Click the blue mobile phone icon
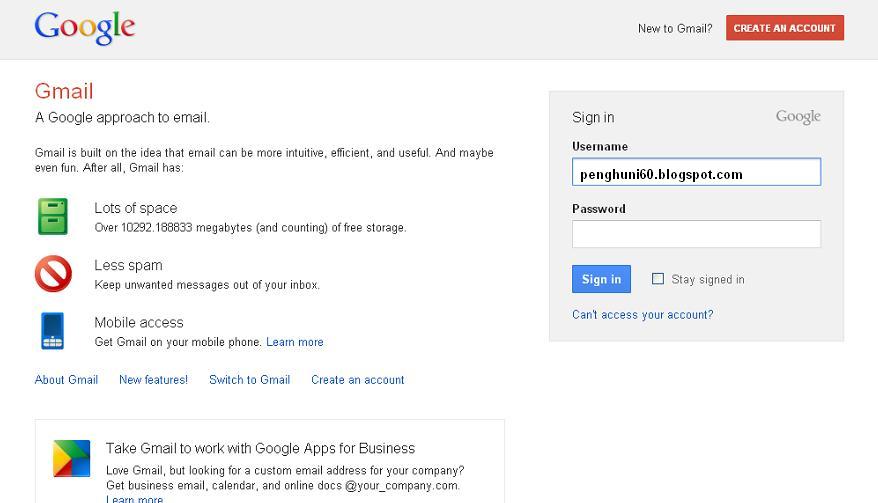The height and width of the screenshot is (503, 878). (53, 331)
